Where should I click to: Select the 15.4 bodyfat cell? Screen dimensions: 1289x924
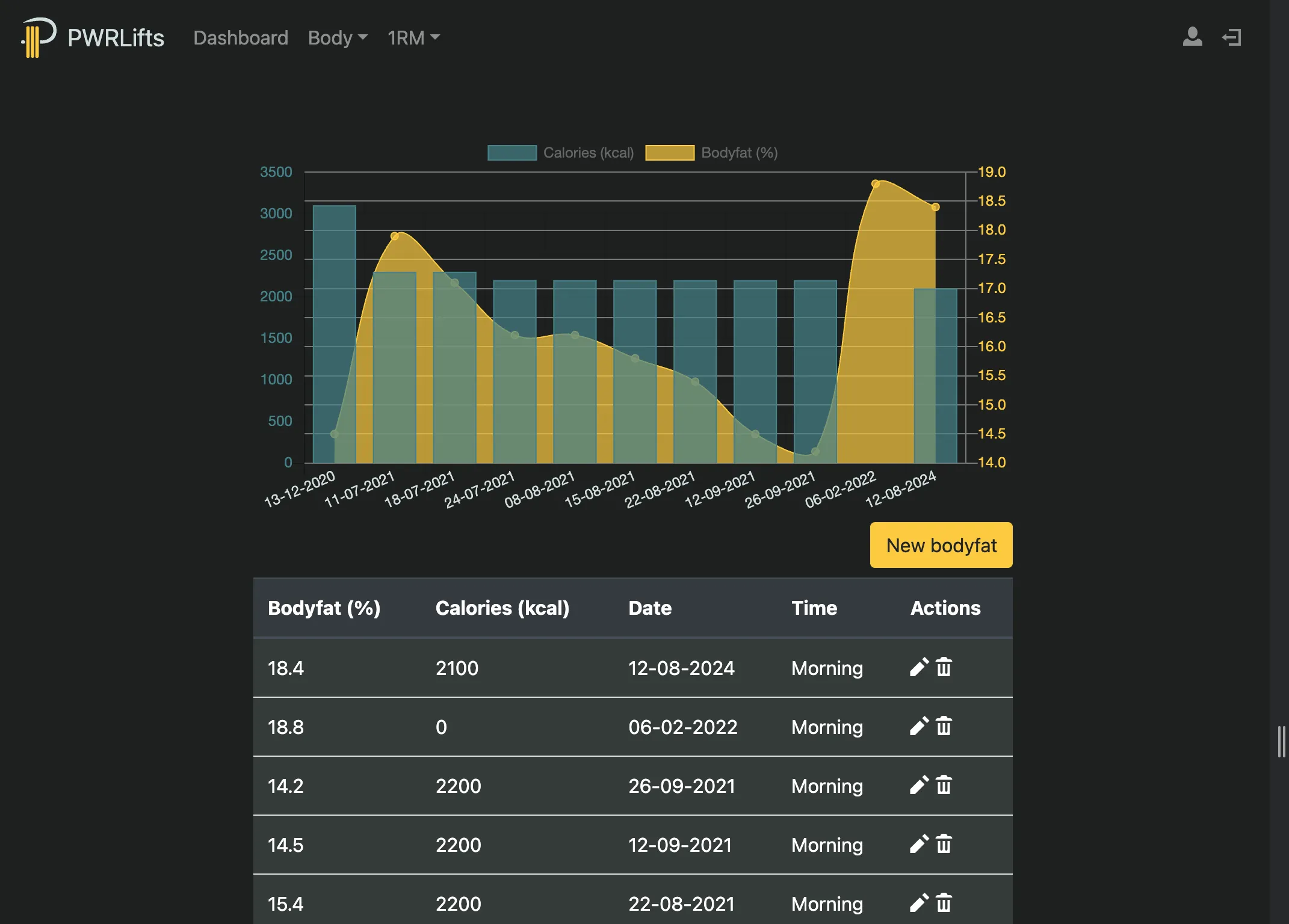click(x=286, y=904)
